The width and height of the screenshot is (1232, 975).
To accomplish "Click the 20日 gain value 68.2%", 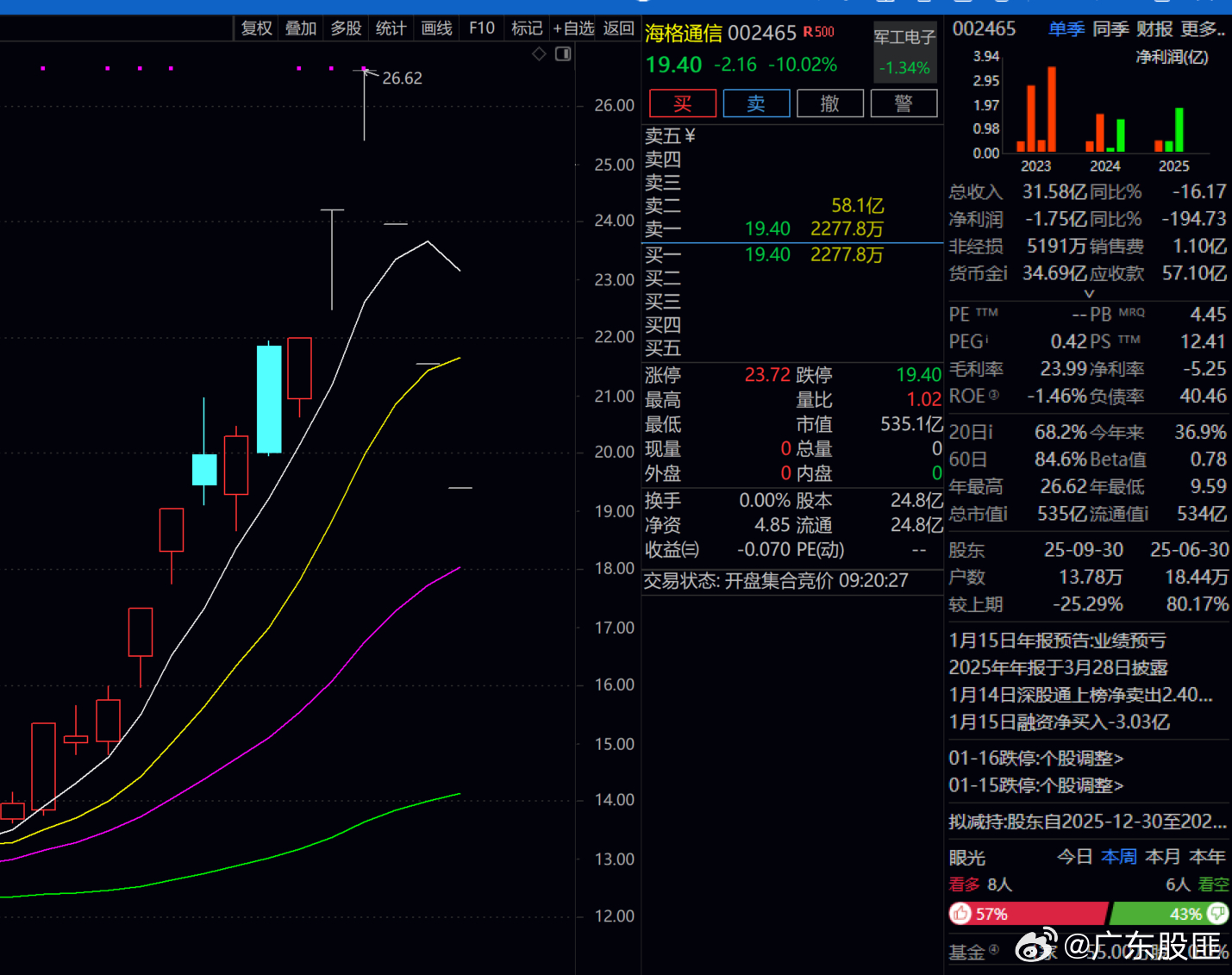I will click(1061, 433).
